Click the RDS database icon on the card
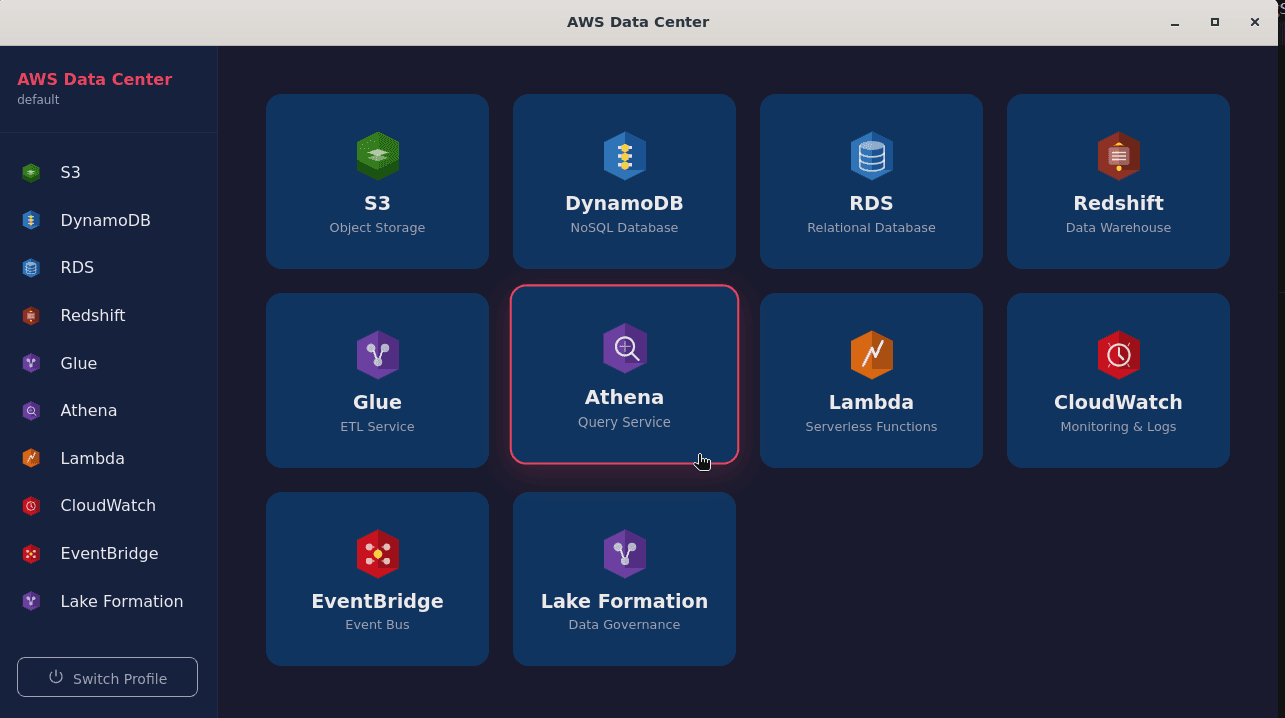Viewport: 1285px width, 718px height. 872,156
